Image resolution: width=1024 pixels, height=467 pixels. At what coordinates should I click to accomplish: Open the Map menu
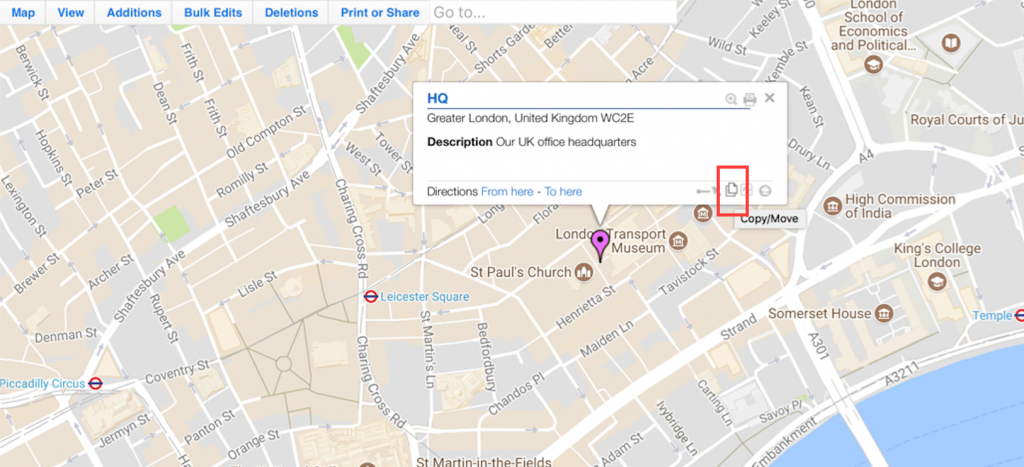23,12
